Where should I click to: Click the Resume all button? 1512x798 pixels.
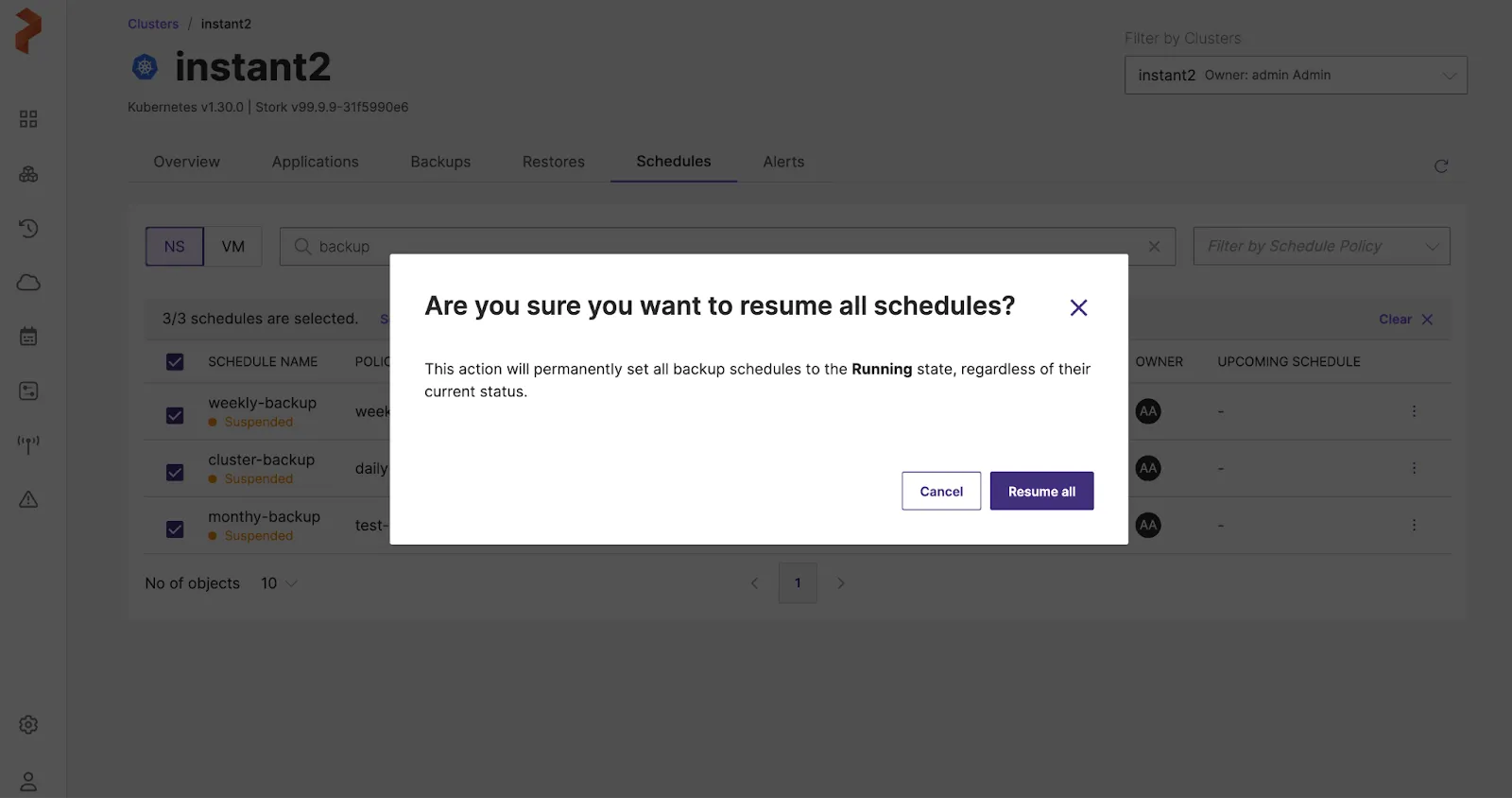(x=1041, y=491)
